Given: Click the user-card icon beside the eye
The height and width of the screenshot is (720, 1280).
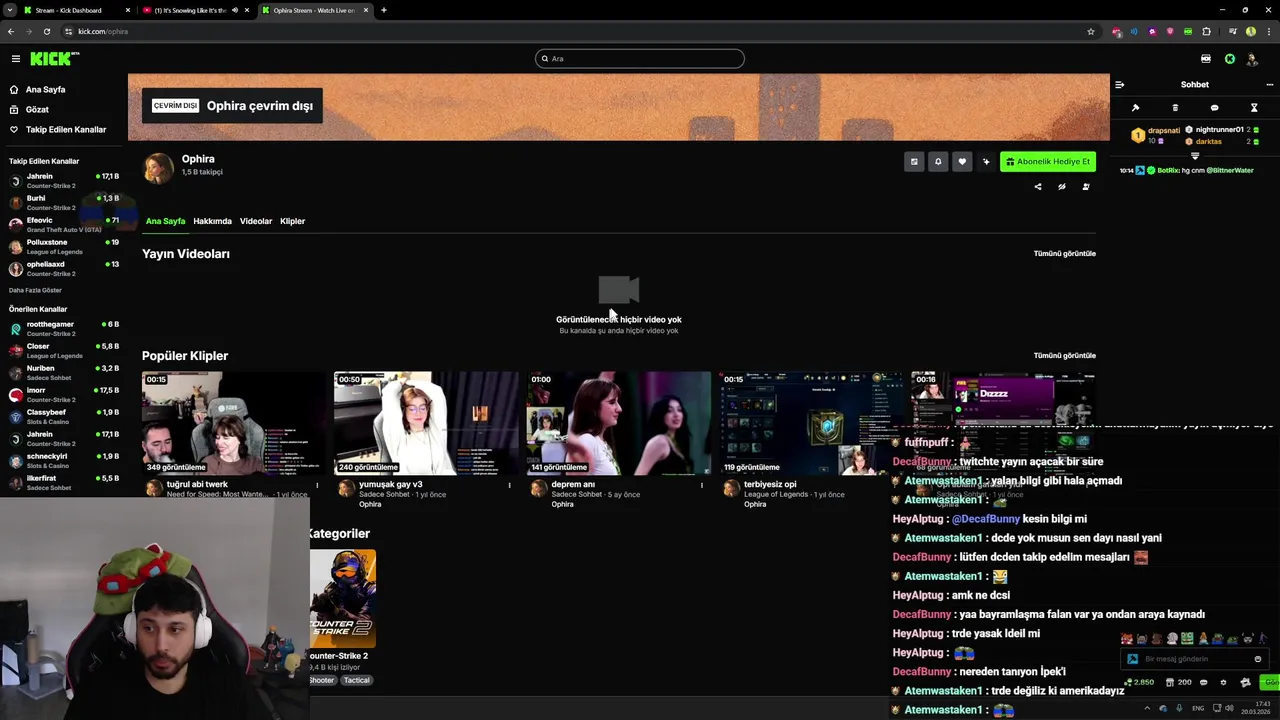Looking at the screenshot, I should click(x=1086, y=187).
